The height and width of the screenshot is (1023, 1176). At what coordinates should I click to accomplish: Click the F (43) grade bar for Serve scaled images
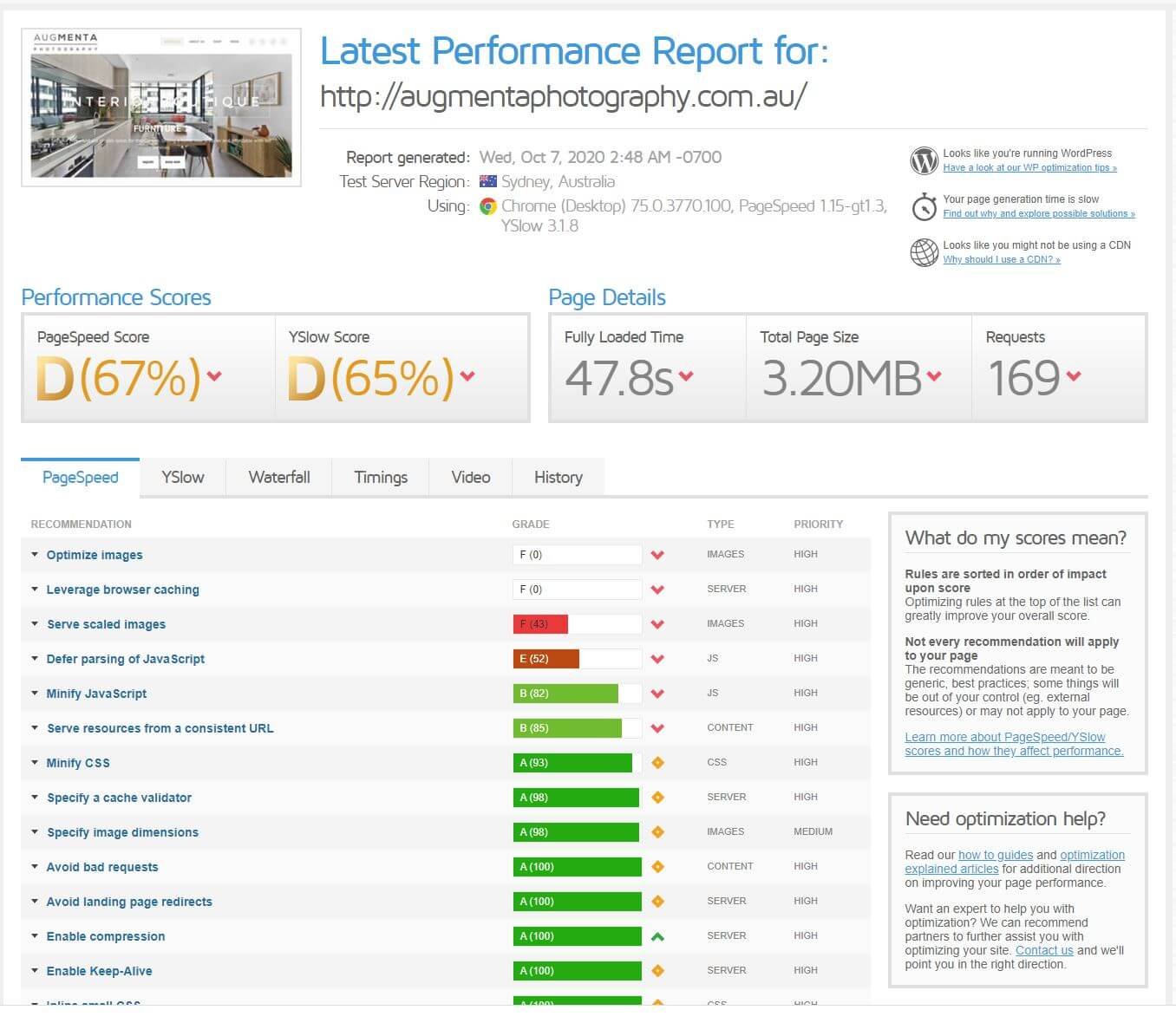[577, 624]
